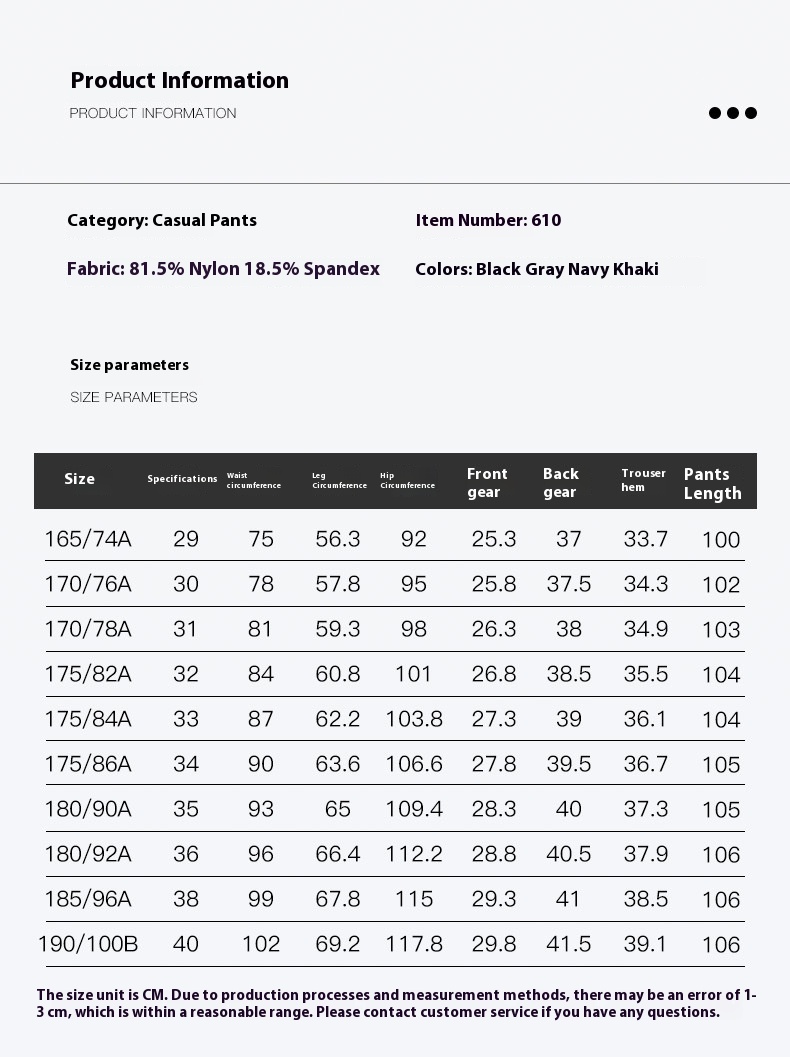Click the three-dot more options icon
This screenshot has height=1057, width=790.
732,113
